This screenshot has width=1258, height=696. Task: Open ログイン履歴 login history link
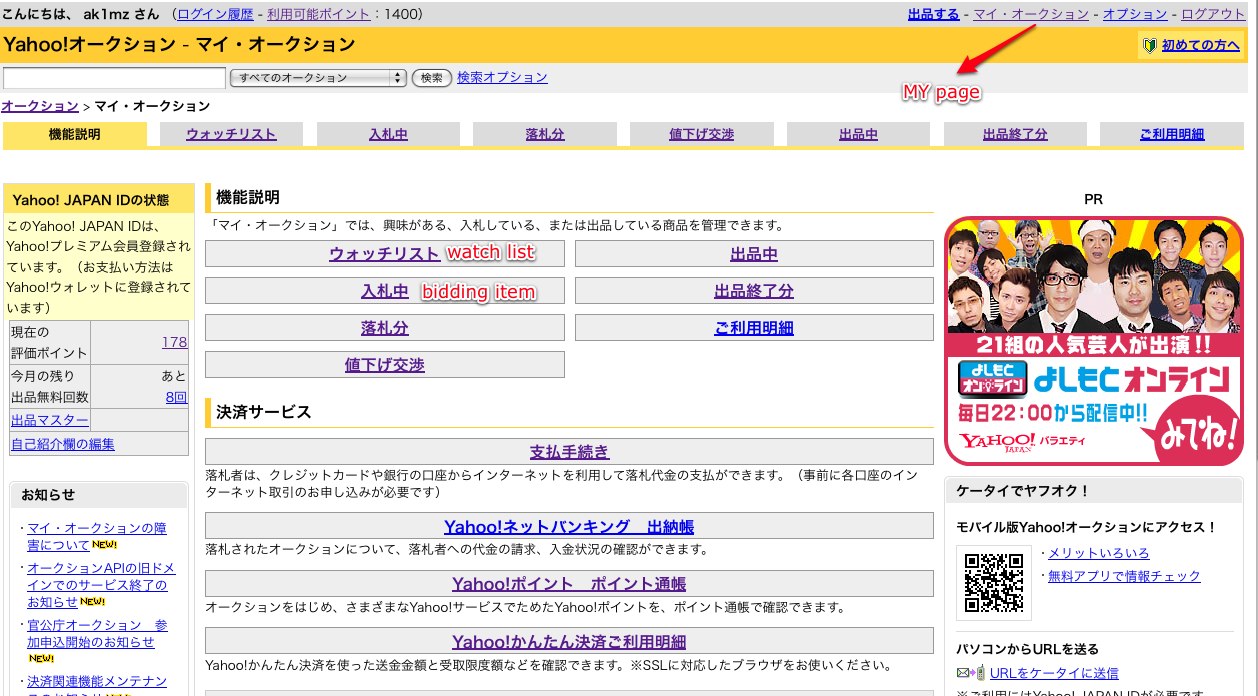click(217, 14)
